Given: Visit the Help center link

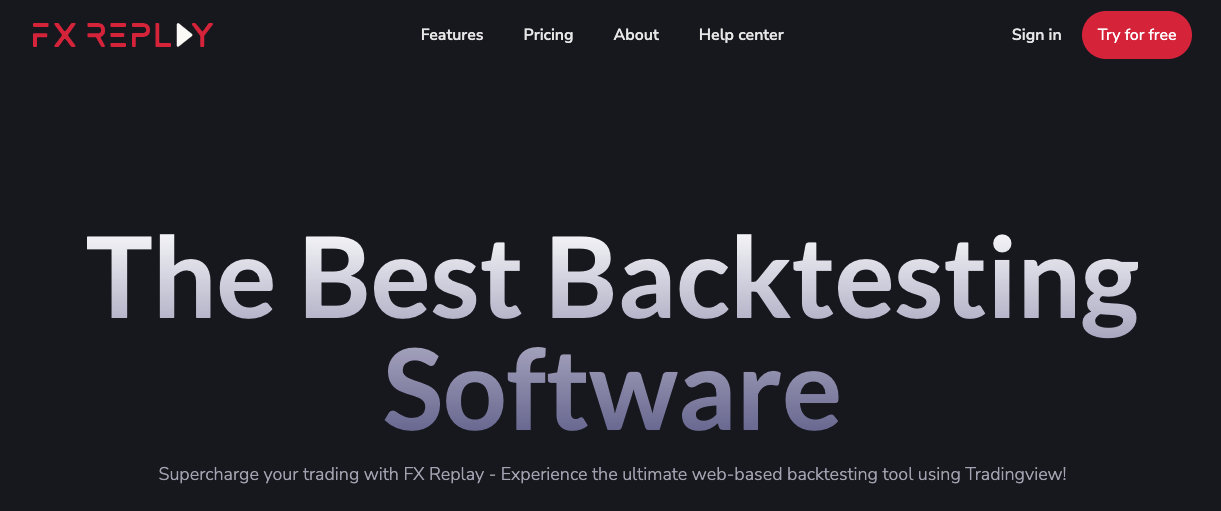Looking at the screenshot, I should click(x=741, y=35).
